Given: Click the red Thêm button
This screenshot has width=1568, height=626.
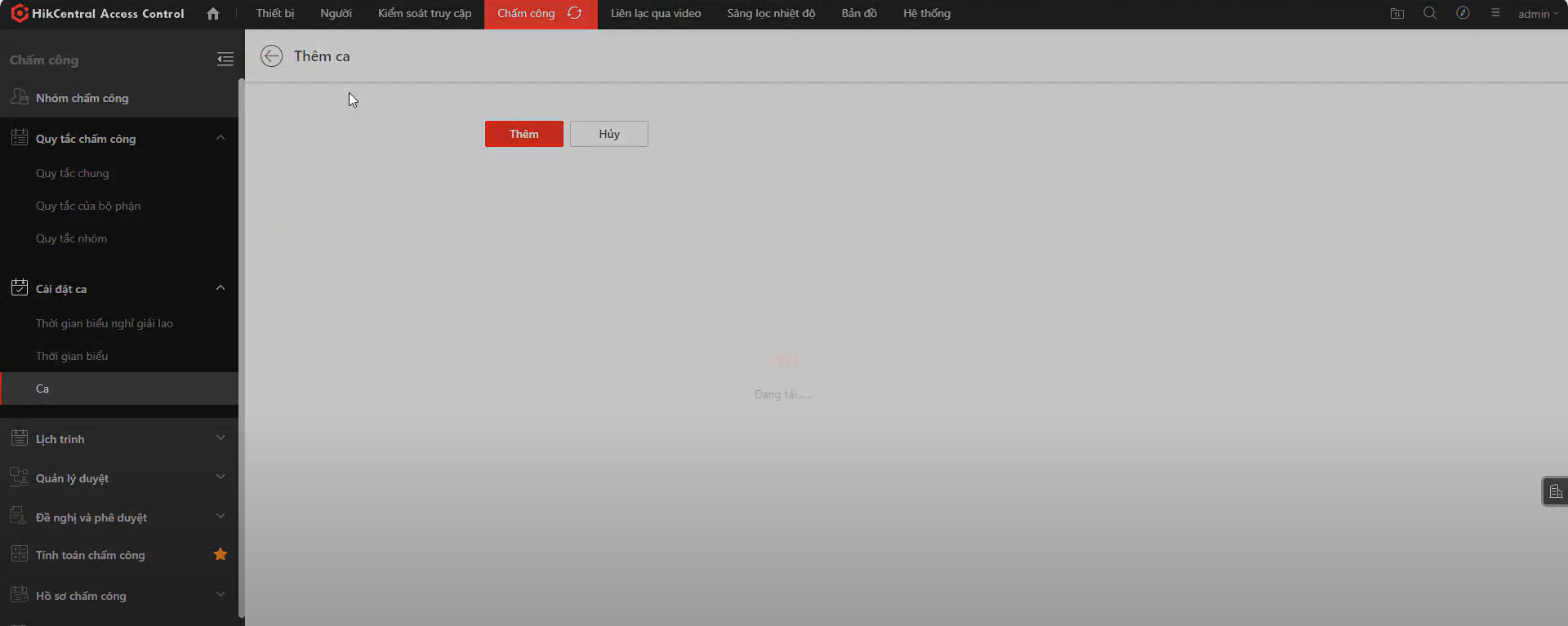Looking at the screenshot, I should (523, 134).
